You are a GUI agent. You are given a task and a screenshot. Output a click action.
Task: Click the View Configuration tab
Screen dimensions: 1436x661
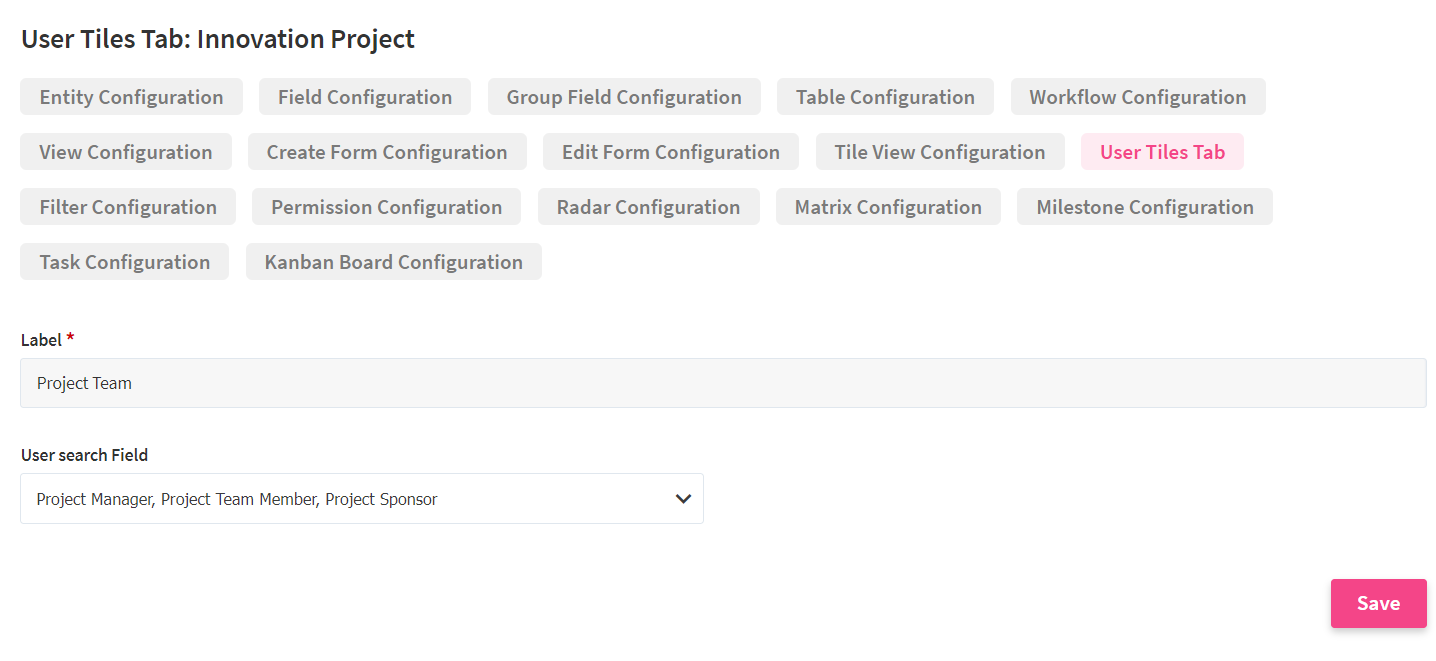[x=126, y=152]
